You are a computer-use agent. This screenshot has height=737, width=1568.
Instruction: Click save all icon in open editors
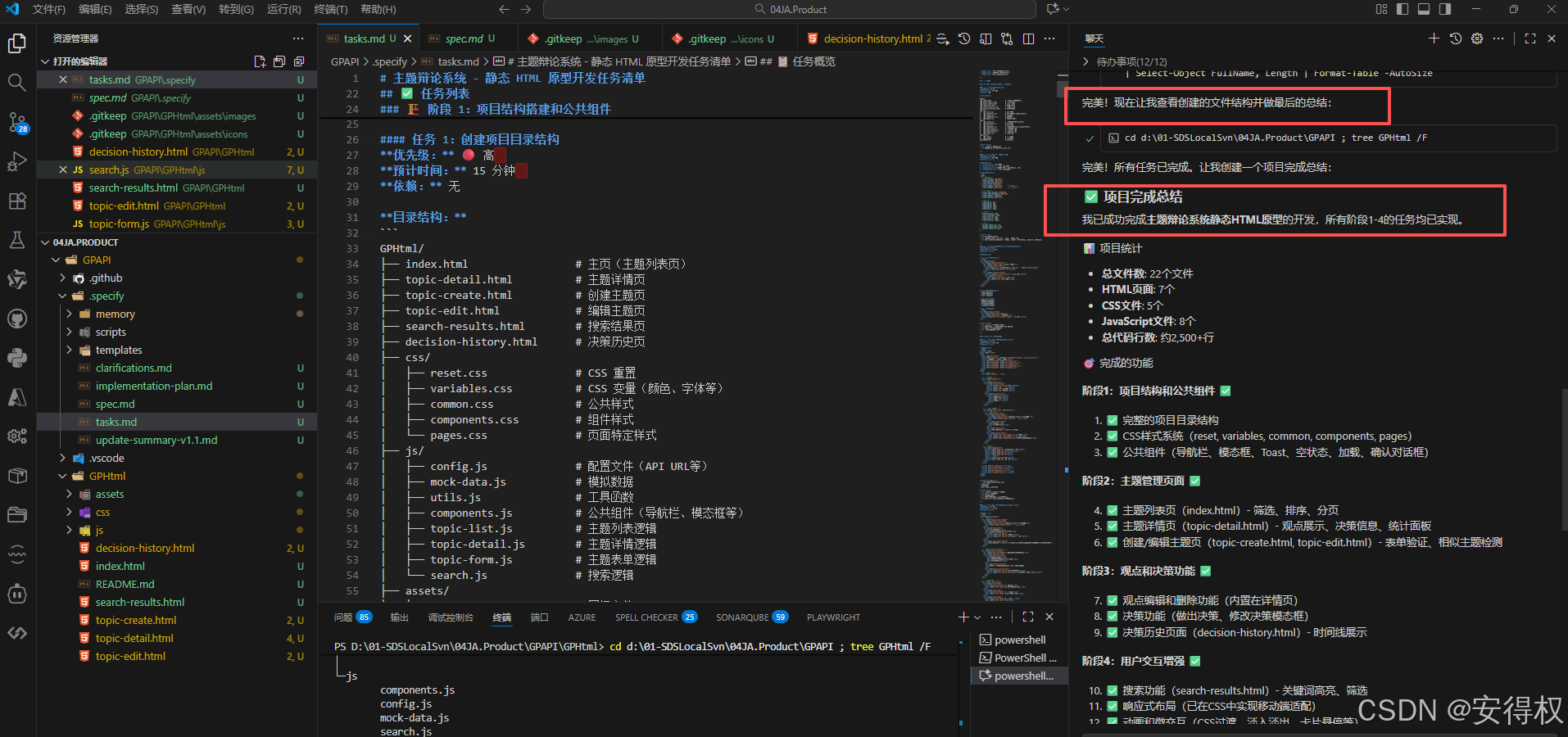click(x=279, y=61)
